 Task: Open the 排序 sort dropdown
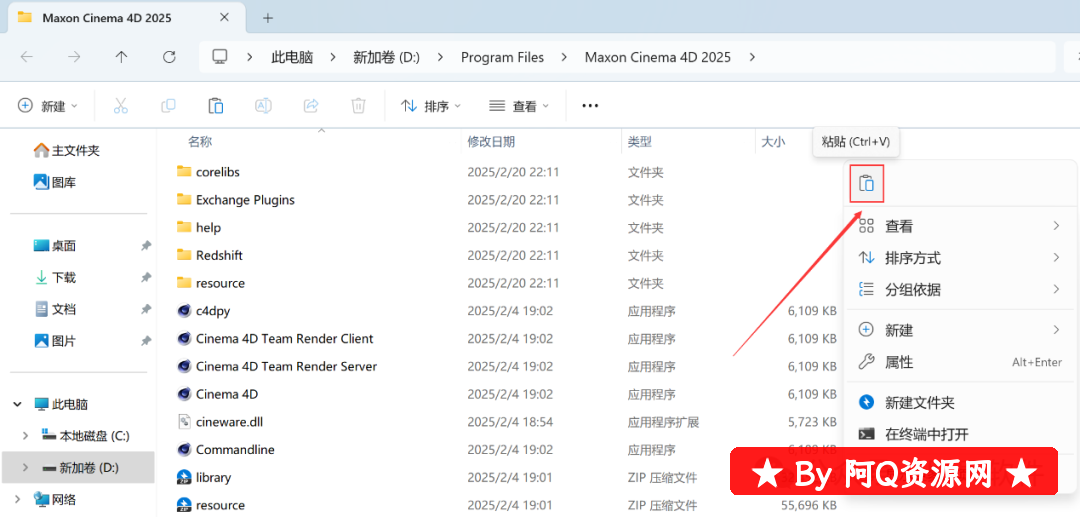pyautogui.click(x=431, y=106)
